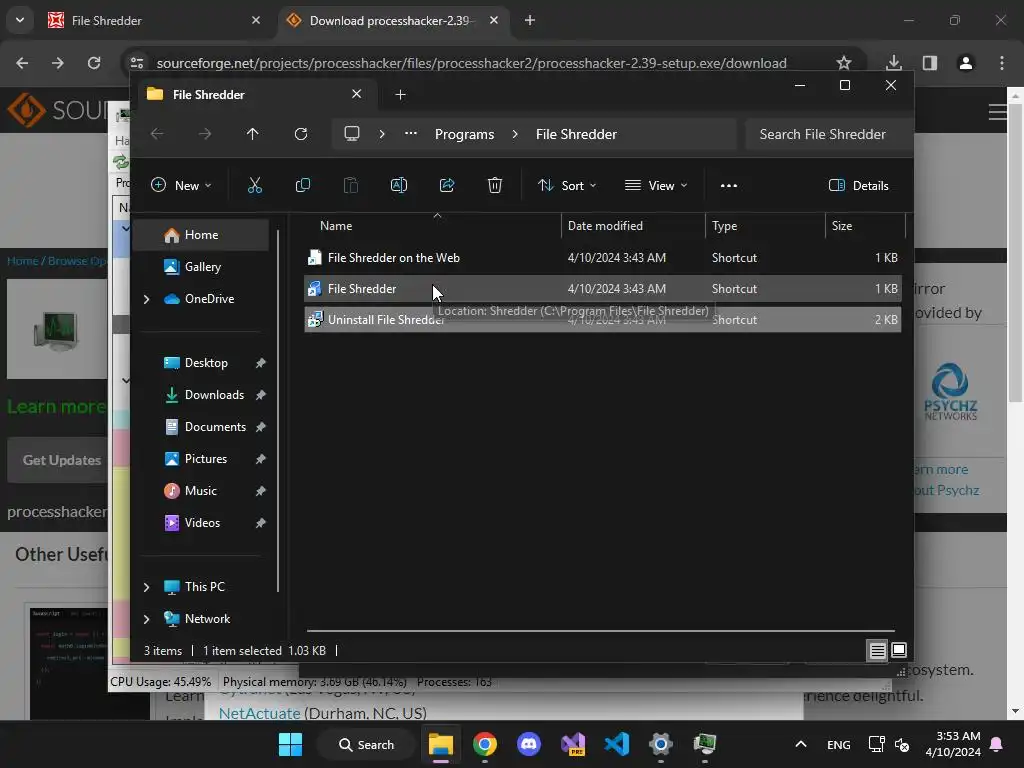Switch to the File Shredder Chrome tab
The image size is (1024, 768).
[155, 21]
